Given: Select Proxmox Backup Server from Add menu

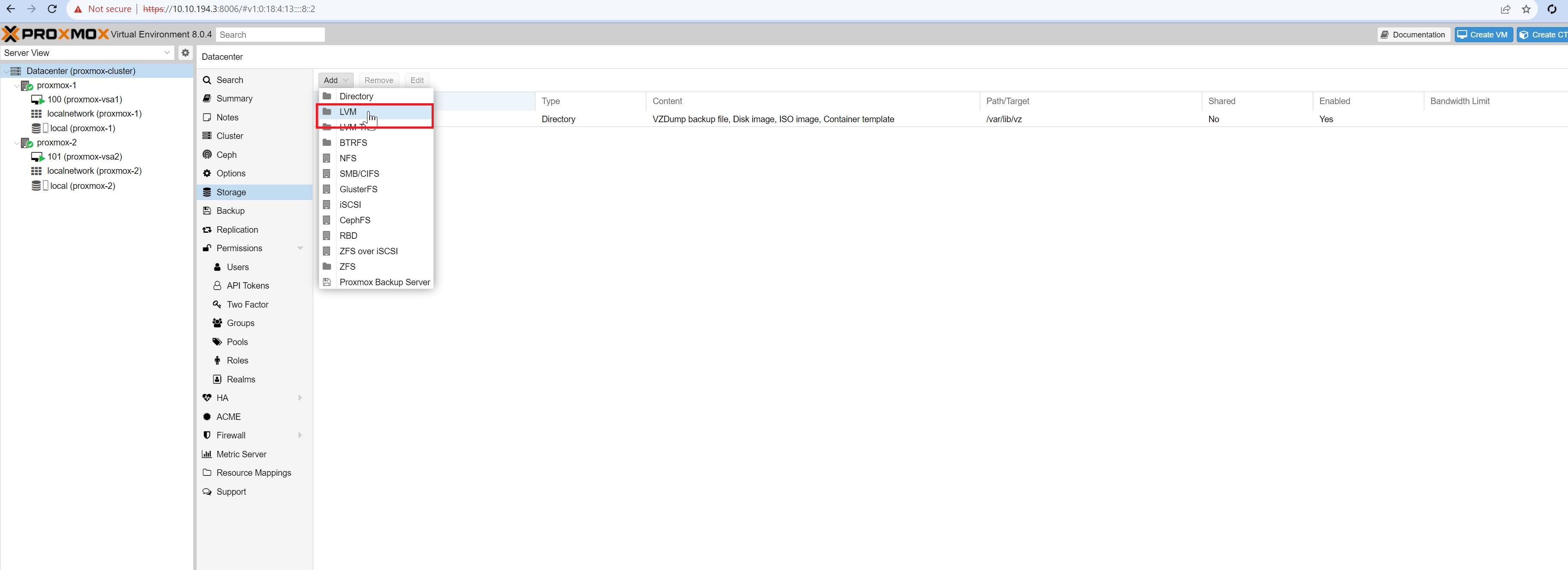Looking at the screenshot, I should (376, 282).
